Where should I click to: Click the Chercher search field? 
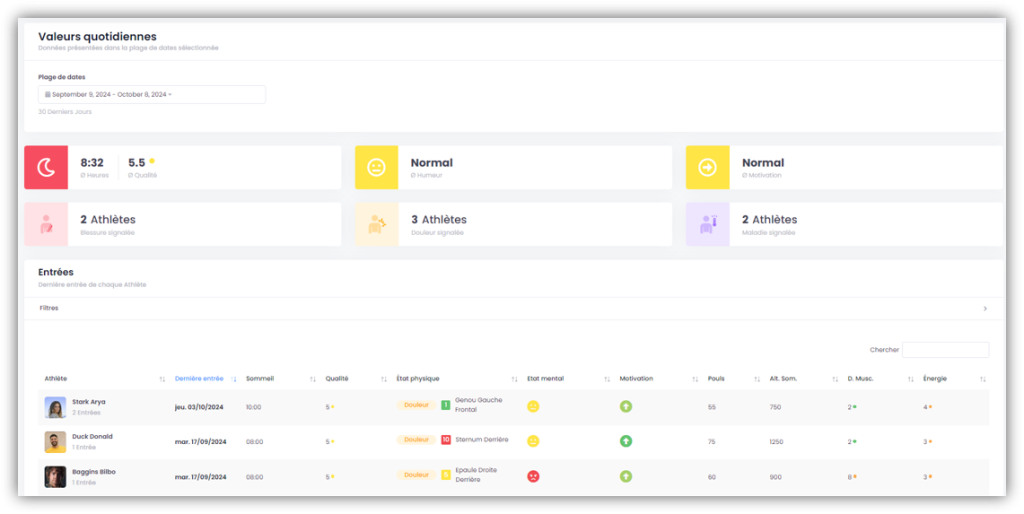click(x=945, y=350)
